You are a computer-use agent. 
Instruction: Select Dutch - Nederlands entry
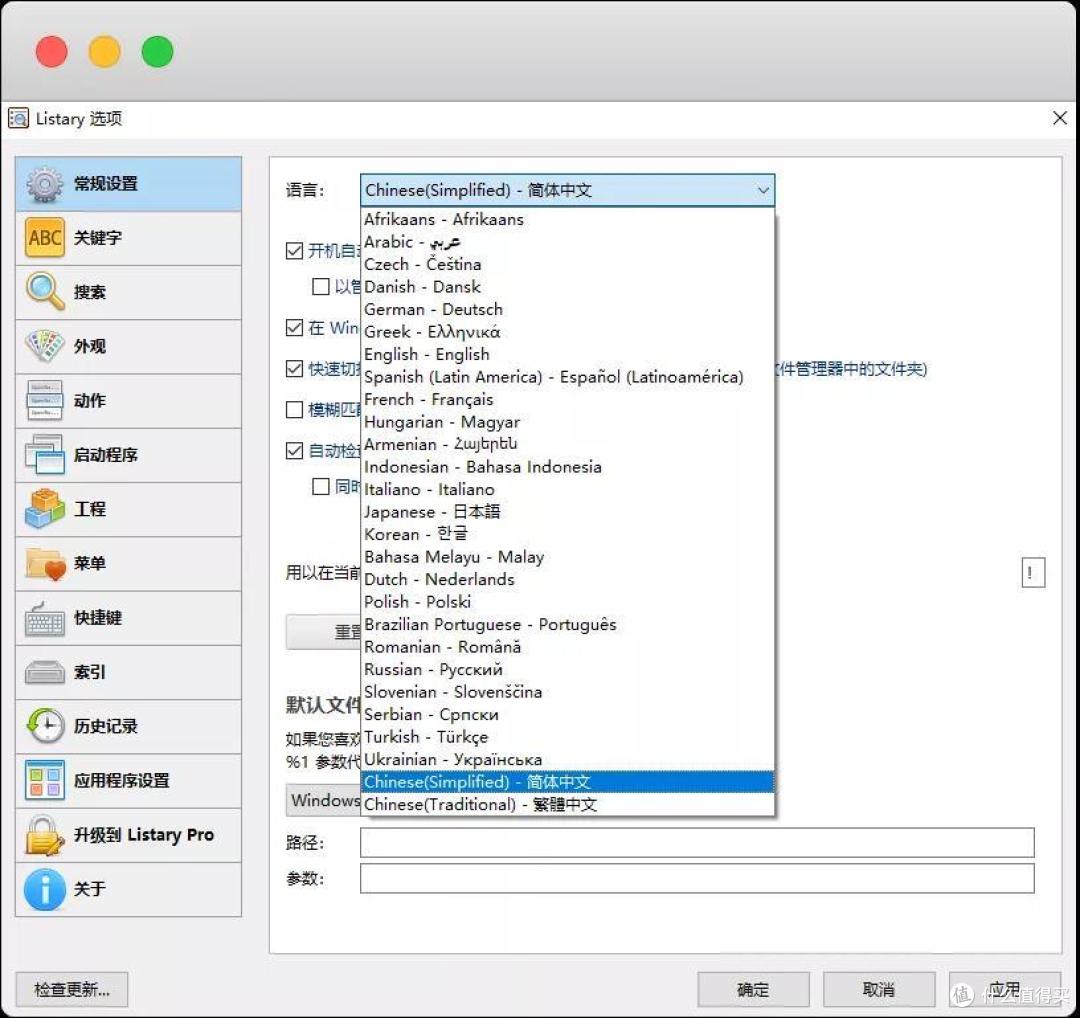point(568,580)
